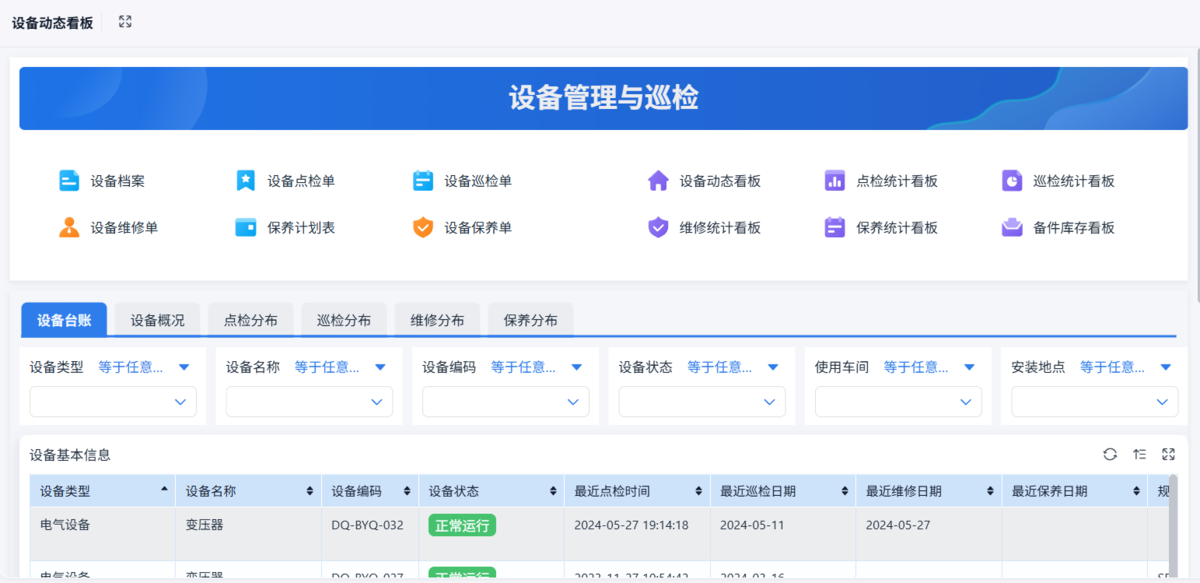Switch to the 维修分布 tab
The height and width of the screenshot is (583, 1200).
pyautogui.click(x=437, y=320)
